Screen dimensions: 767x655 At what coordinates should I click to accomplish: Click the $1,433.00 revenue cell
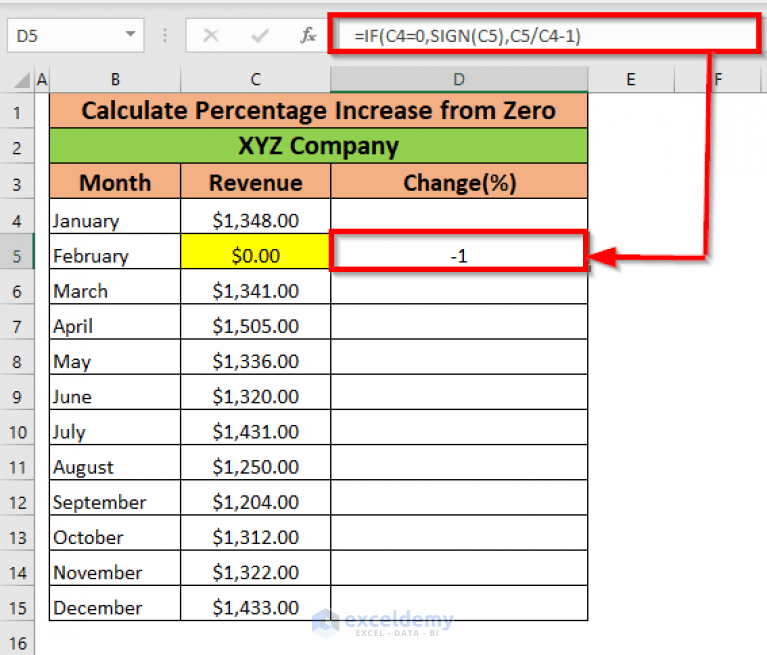(x=255, y=604)
